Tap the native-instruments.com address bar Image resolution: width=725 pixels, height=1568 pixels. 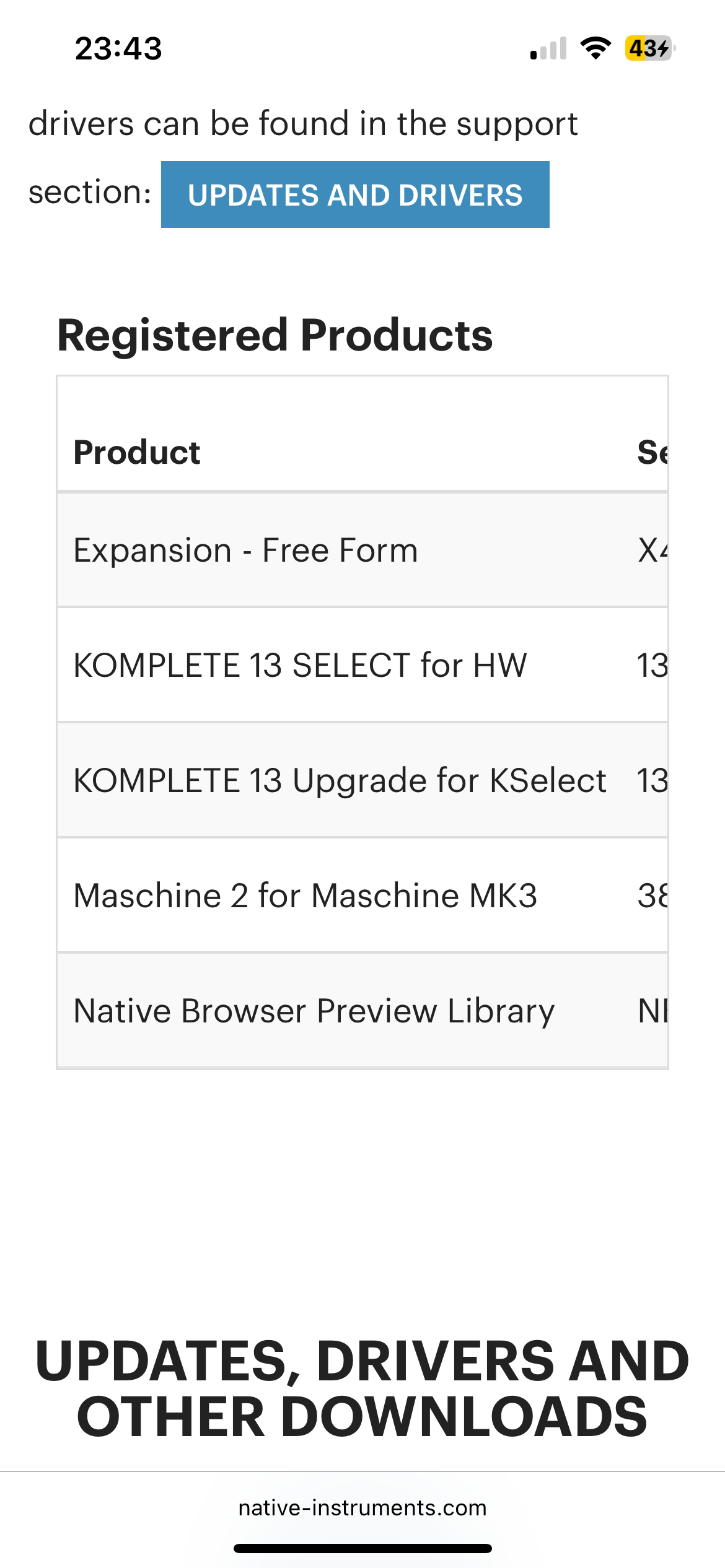pyautogui.click(x=362, y=1507)
